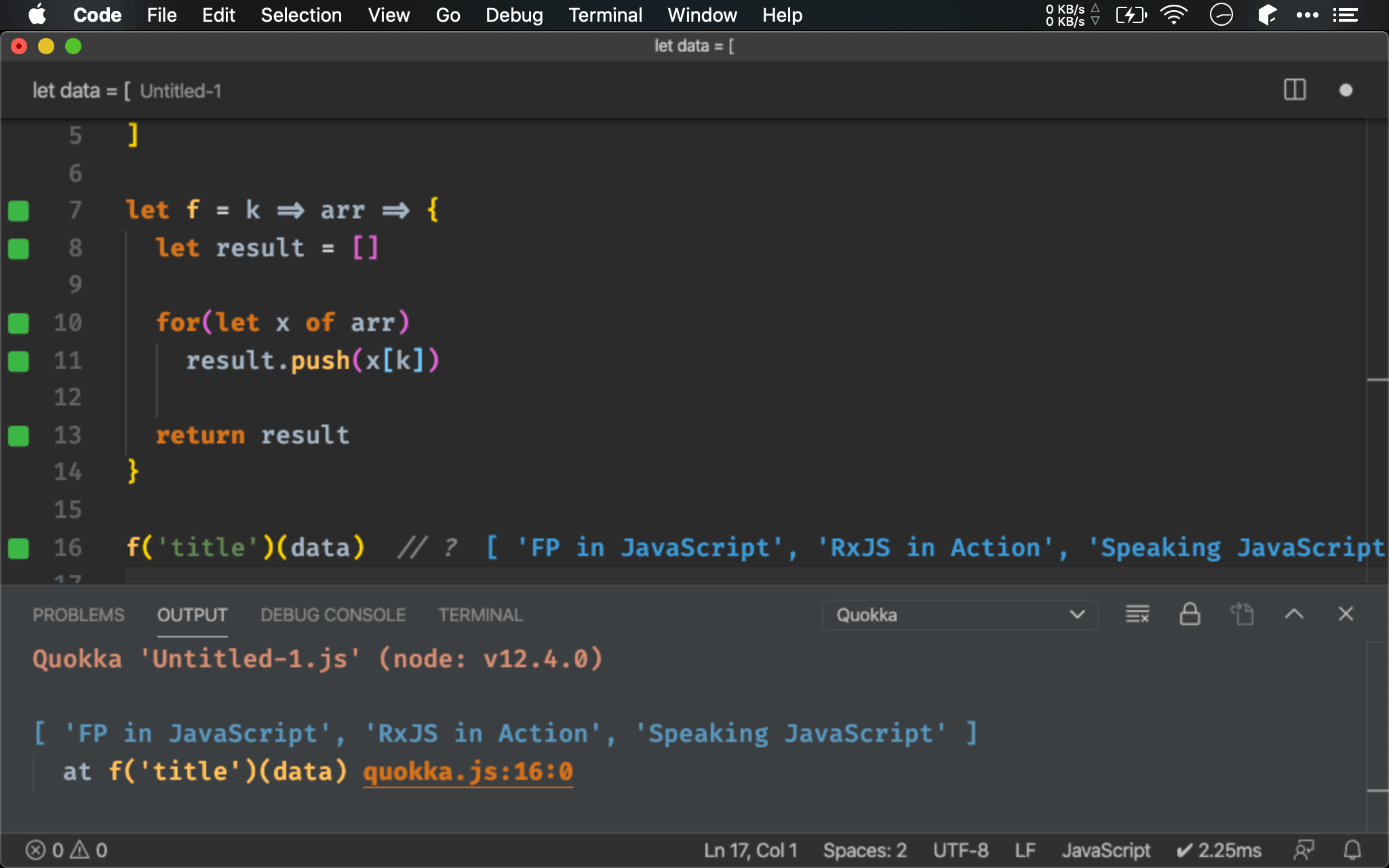
Task: Maximize the panel with the chevron up
Action: point(1294,614)
